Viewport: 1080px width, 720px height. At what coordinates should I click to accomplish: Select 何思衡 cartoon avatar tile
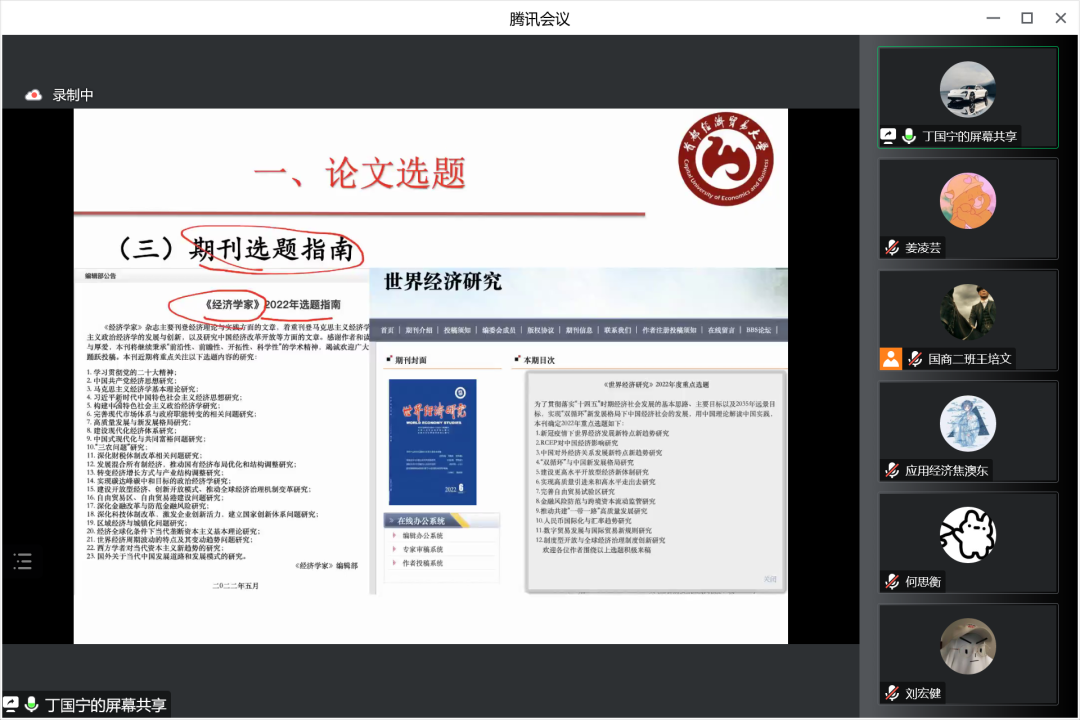pyautogui.click(x=967, y=535)
